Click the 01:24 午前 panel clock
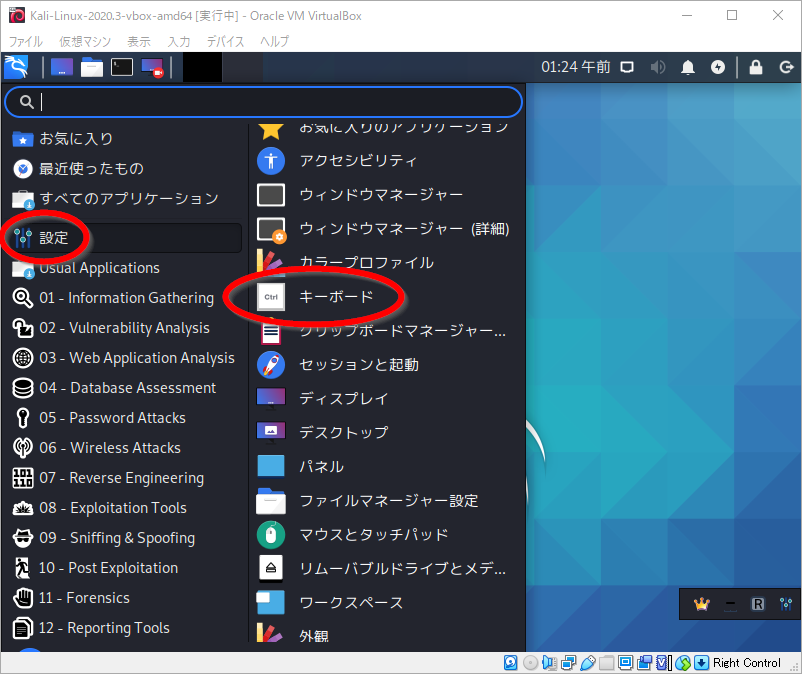 [x=576, y=67]
